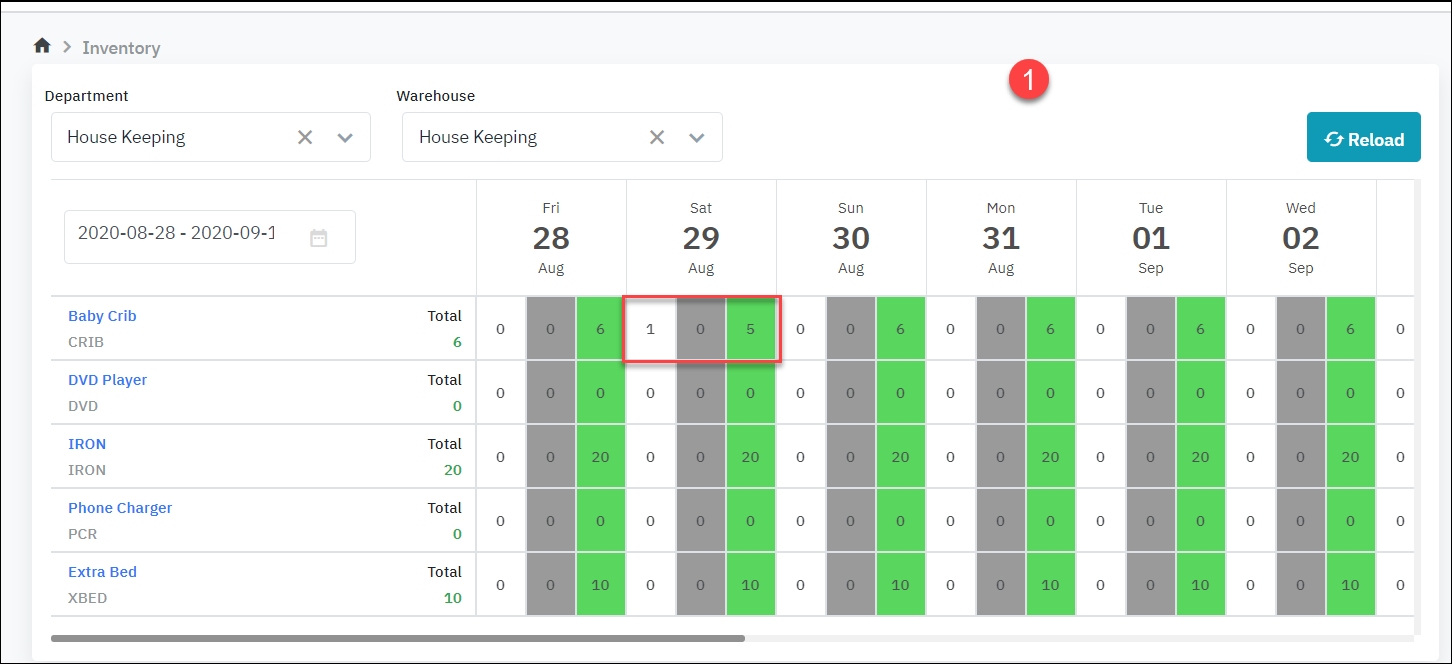This screenshot has width=1452, height=664.
Task: Expand the Department dropdown chevron
Action: [x=345, y=137]
